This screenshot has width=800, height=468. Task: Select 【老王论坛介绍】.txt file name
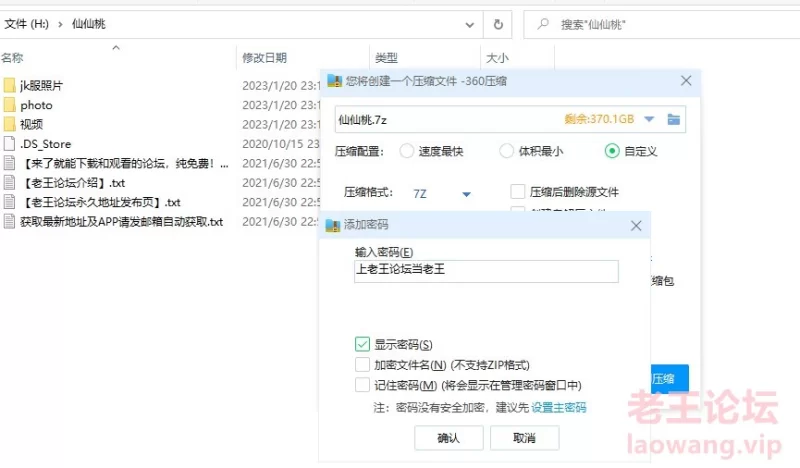coord(72,183)
